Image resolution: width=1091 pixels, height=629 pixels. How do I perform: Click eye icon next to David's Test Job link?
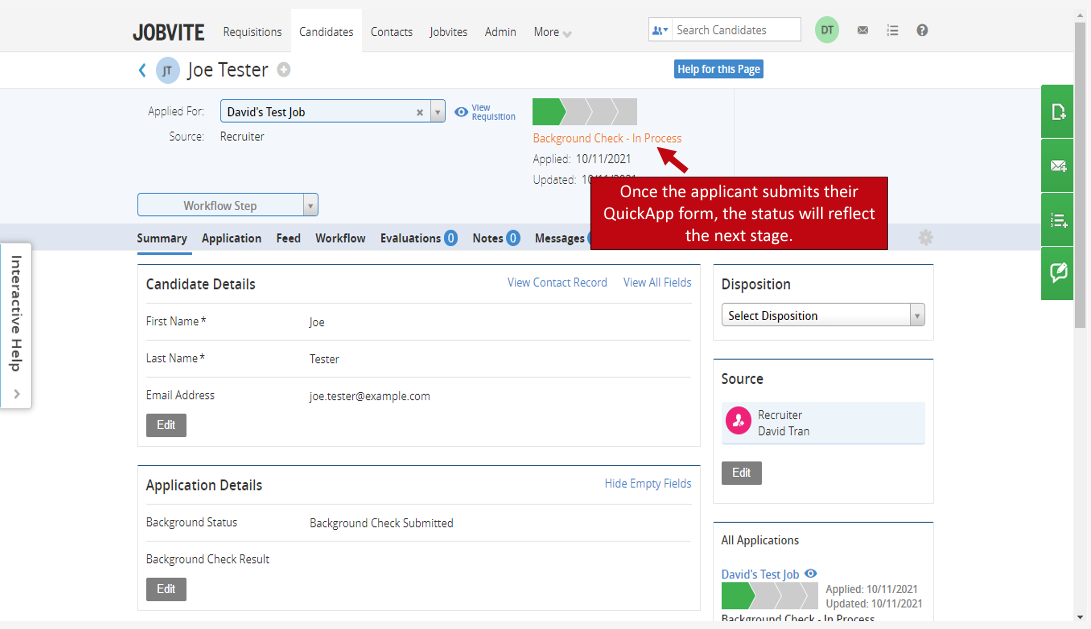point(811,574)
